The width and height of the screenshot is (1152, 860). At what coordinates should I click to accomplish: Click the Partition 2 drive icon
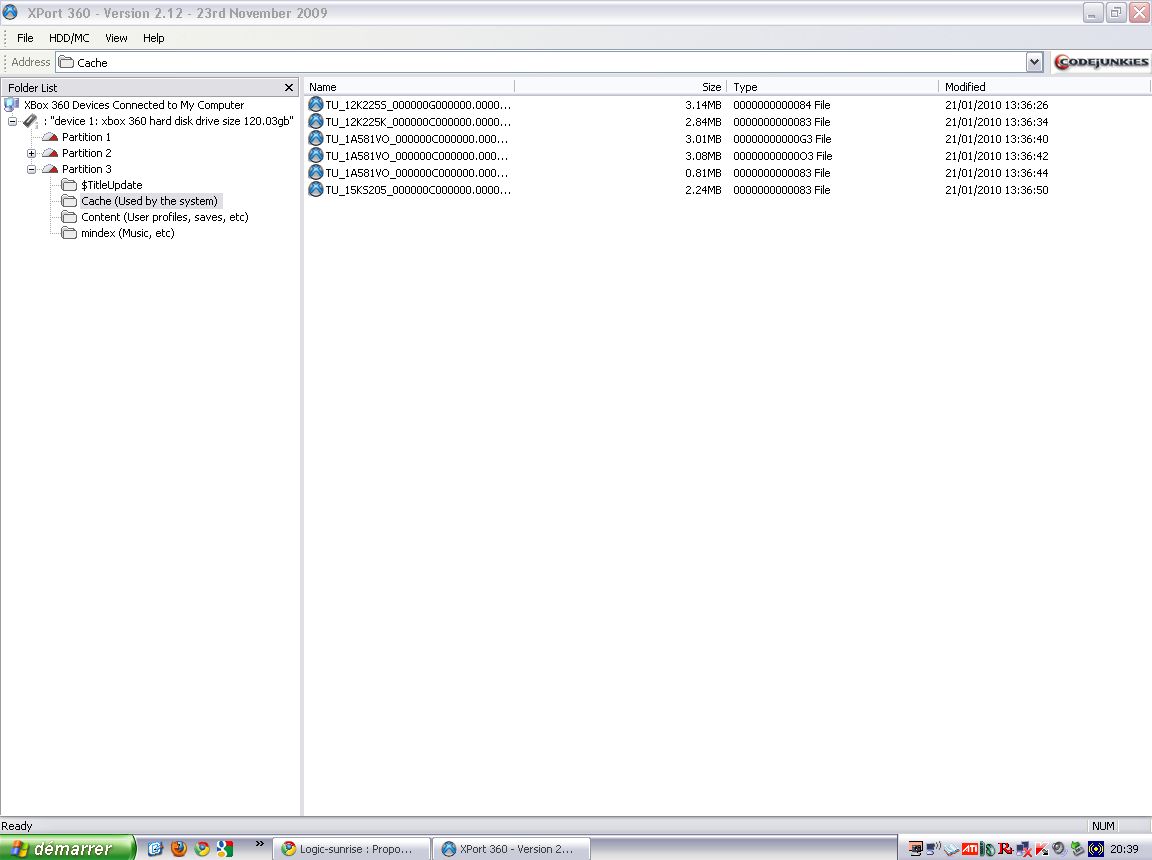pos(50,153)
